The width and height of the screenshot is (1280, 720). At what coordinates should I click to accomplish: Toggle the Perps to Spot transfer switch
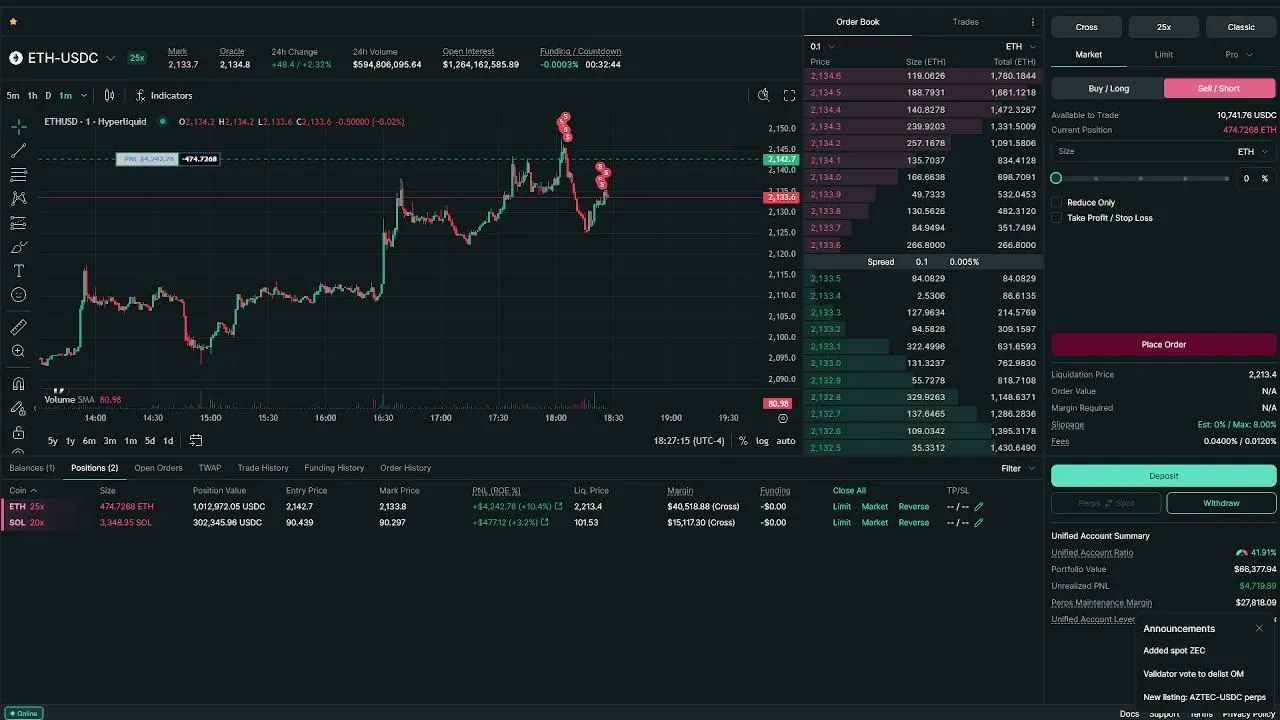[1106, 503]
